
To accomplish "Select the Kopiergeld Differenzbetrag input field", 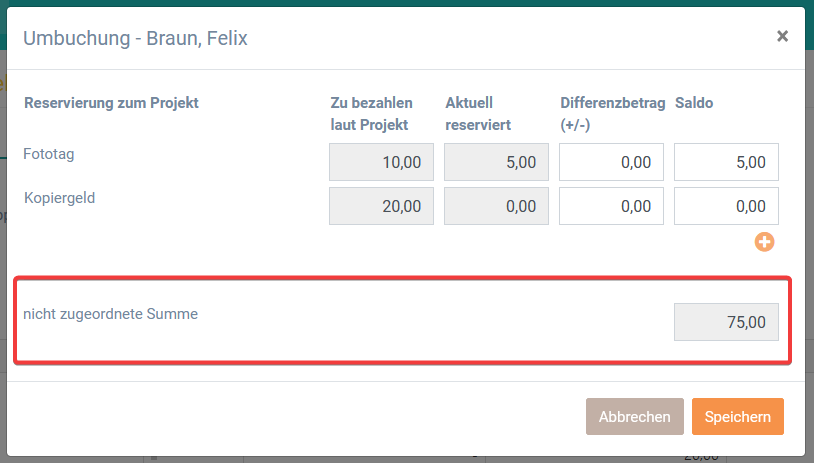I will tap(611, 206).
